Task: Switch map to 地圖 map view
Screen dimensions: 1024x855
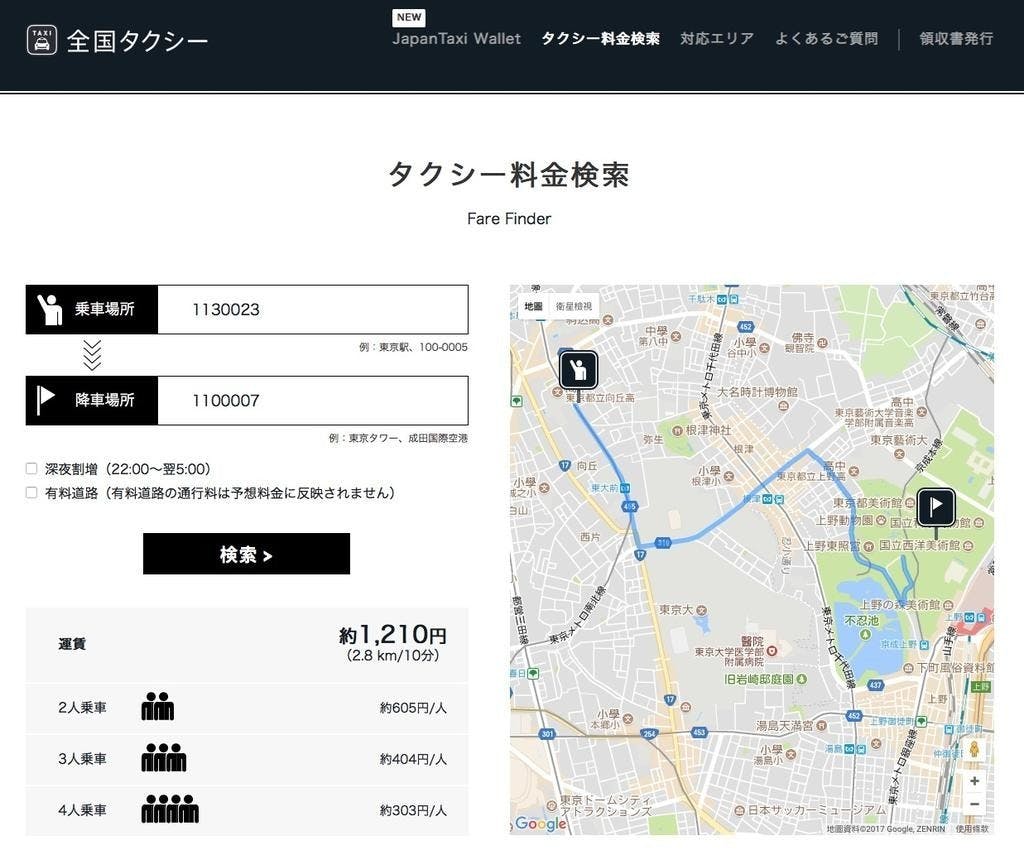Action: point(534,306)
